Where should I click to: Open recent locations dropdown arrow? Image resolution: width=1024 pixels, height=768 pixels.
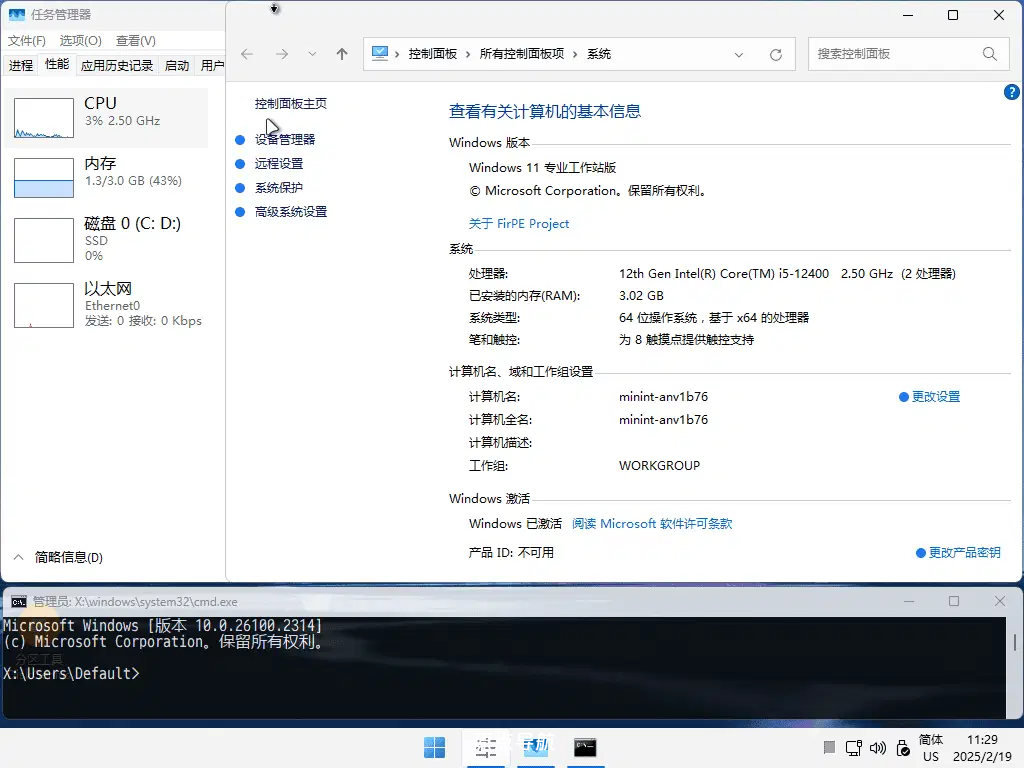[312, 54]
